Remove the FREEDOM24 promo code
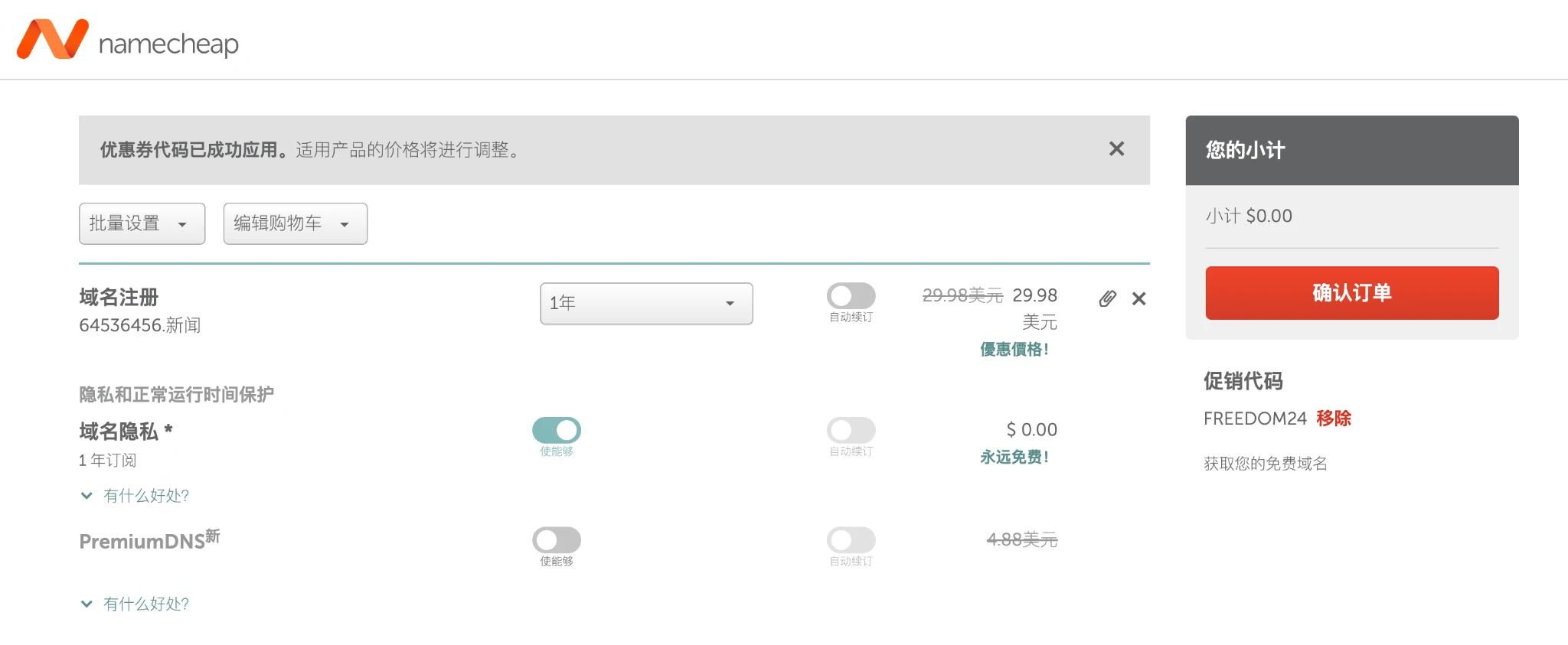The width and height of the screenshot is (1568, 645). point(1334,419)
